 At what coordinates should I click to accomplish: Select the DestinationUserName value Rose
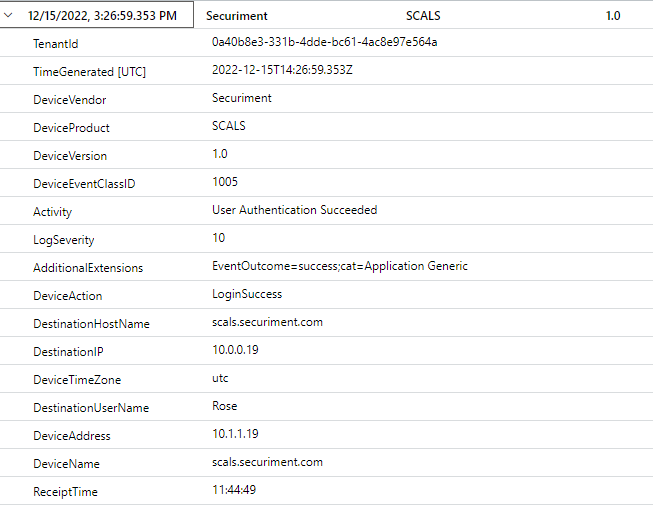coord(224,406)
